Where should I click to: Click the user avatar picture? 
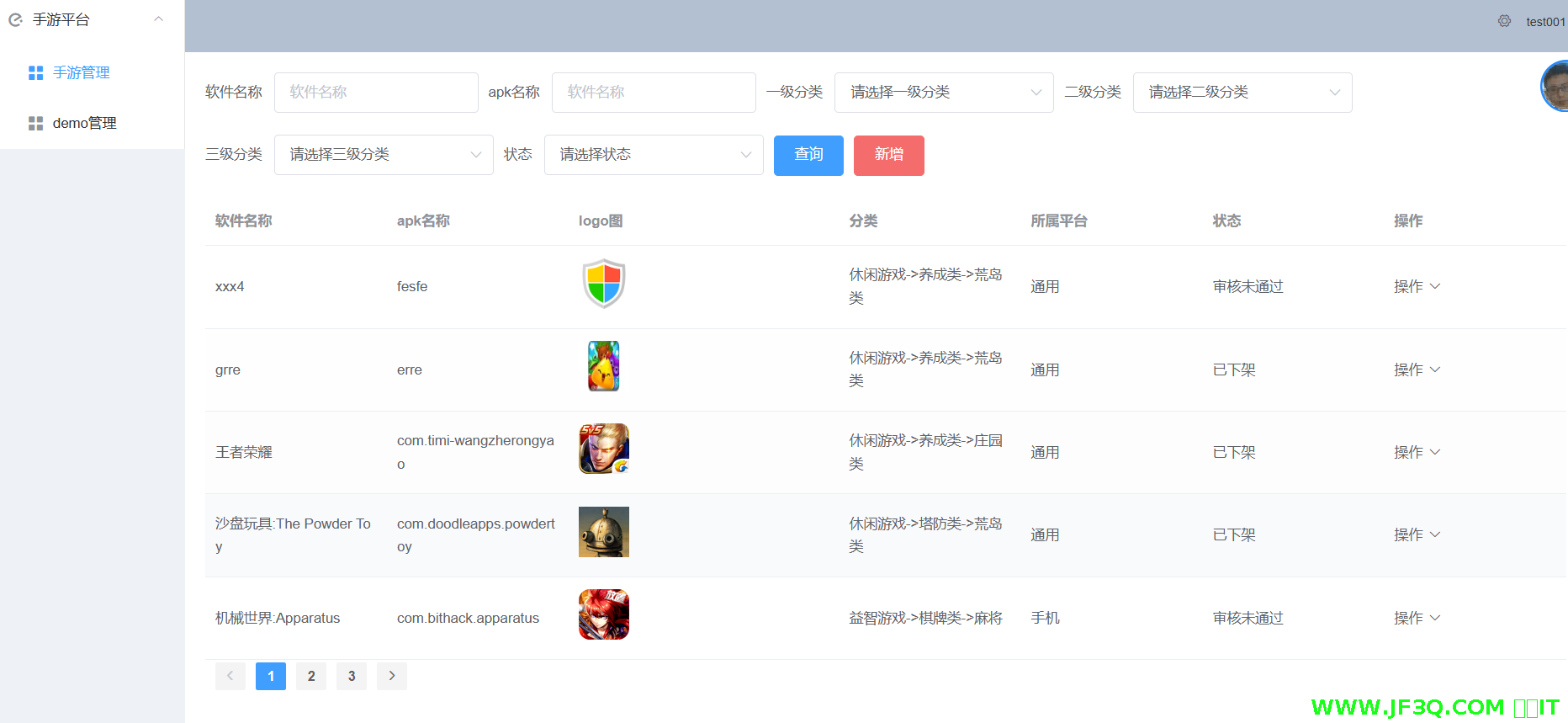(1556, 87)
